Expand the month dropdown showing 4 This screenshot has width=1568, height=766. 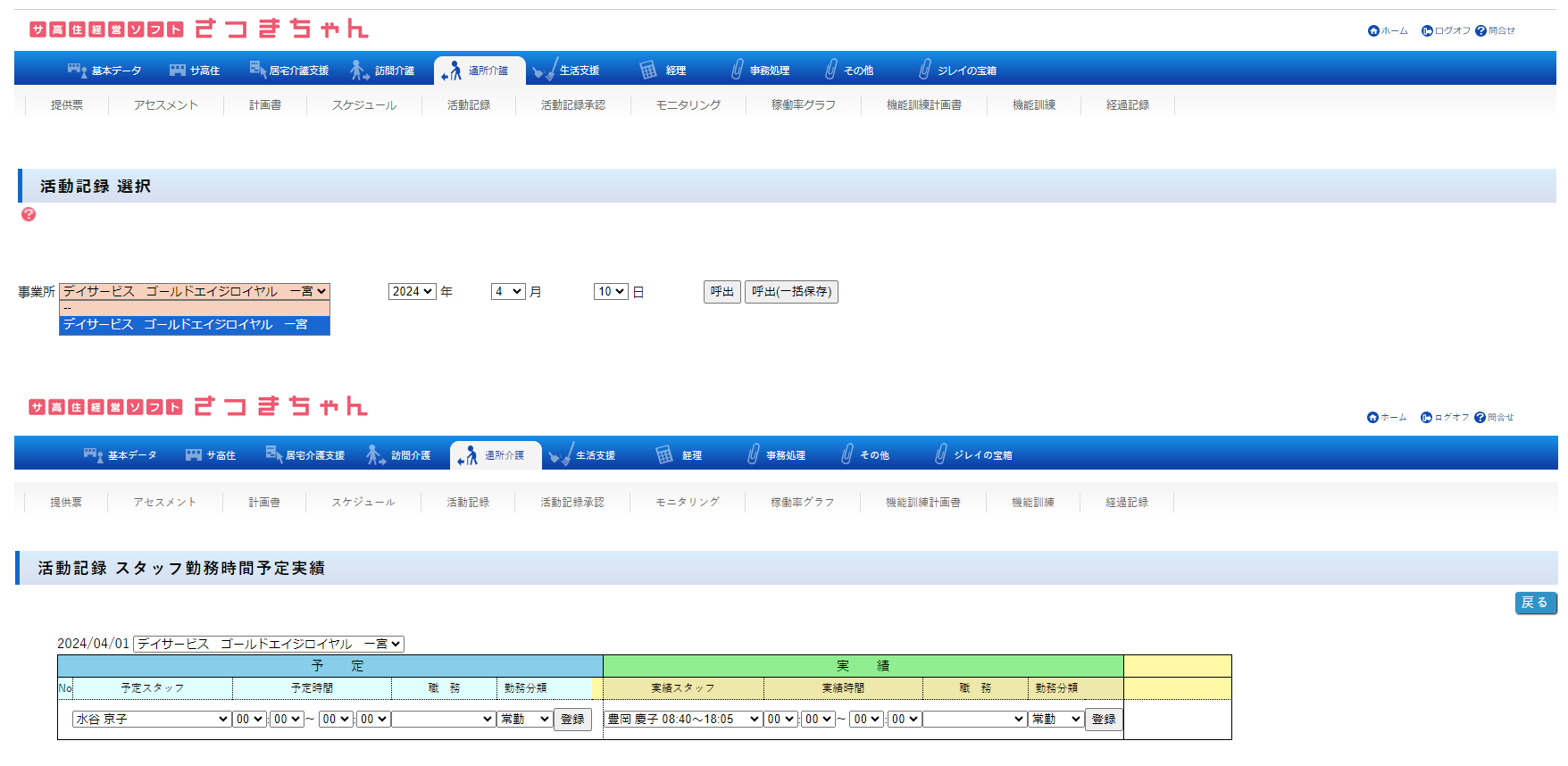508,292
